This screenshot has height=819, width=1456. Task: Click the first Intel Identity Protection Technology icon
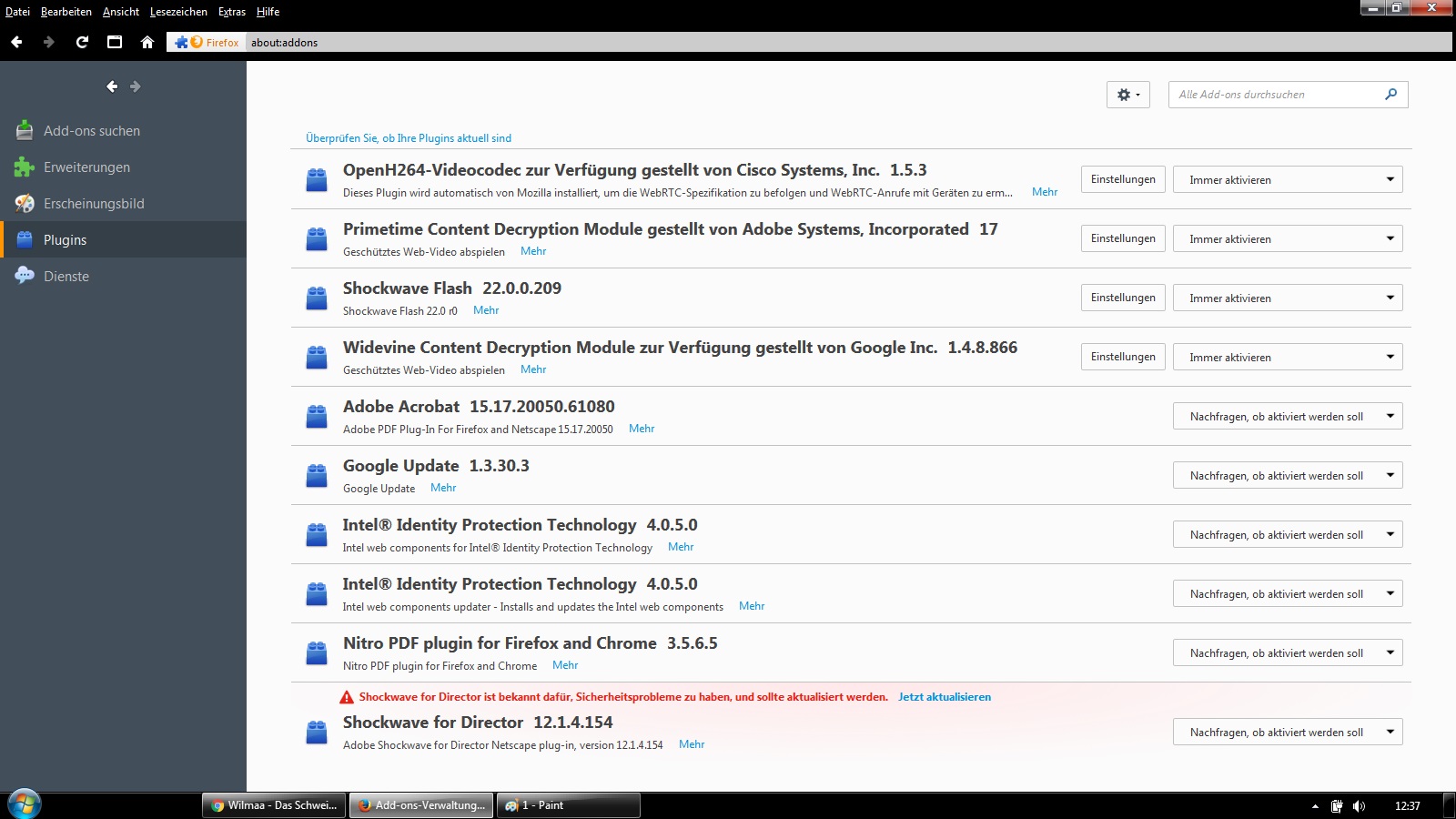(317, 535)
